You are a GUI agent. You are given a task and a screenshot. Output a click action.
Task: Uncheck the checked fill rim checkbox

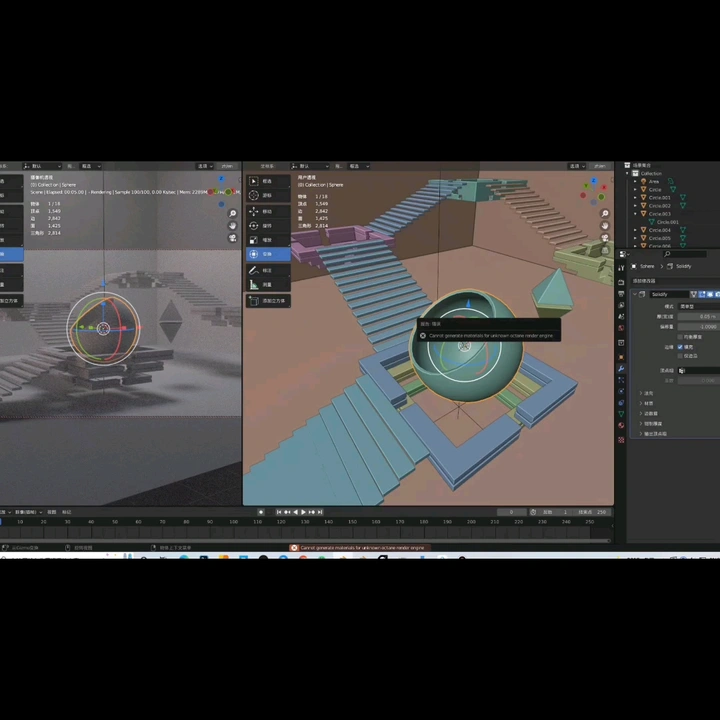tap(682, 347)
